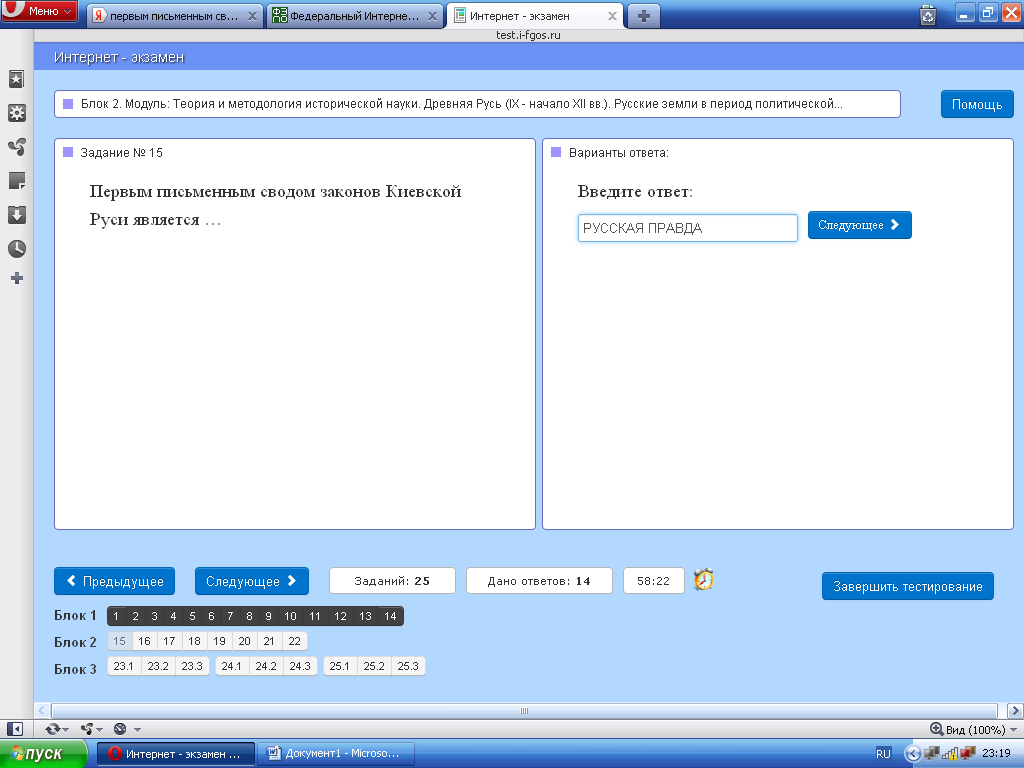The height and width of the screenshot is (768, 1024).
Task: Go to question 14 in Блок 1
Action: click(390, 616)
